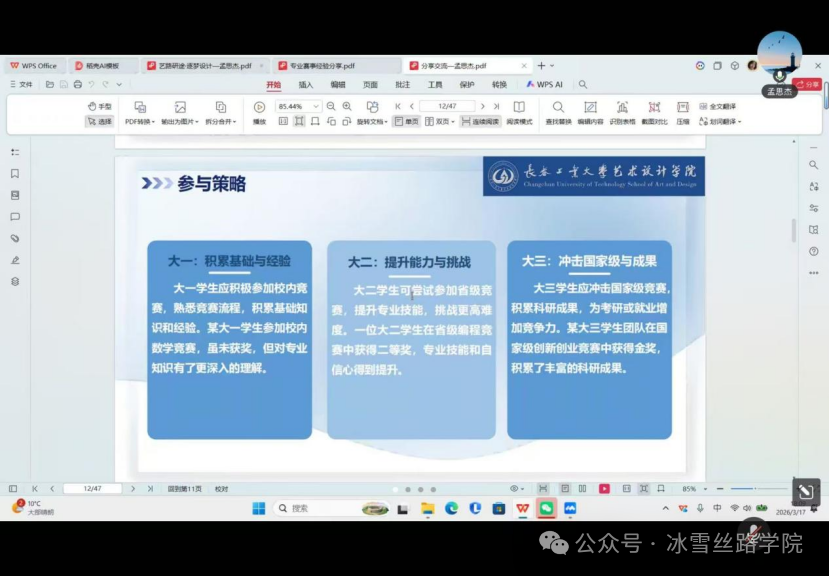Adjust the zoom slider in status bar
Image resolution: width=829 pixels, height=576 pixels.
click(754, 489)
